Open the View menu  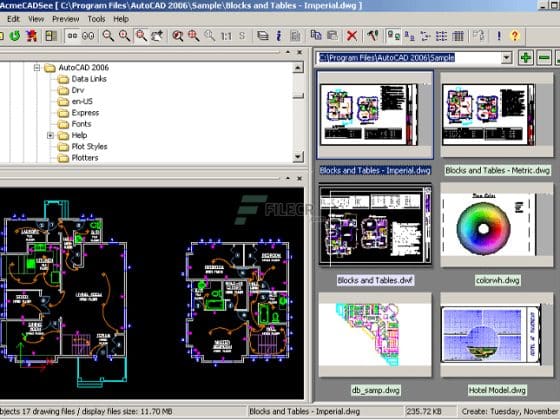pos(36,19)
